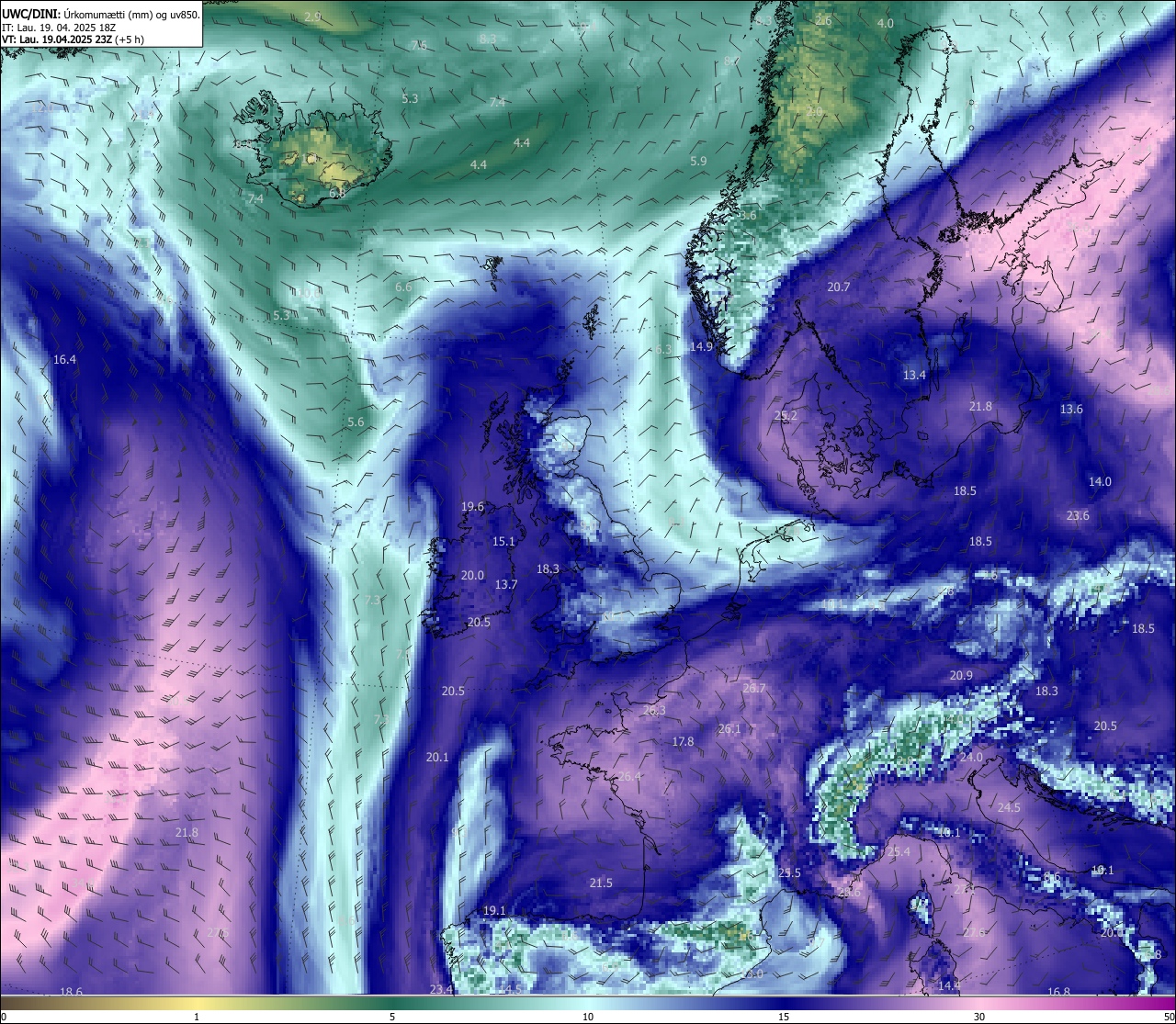Click the 18.6 value at the bottom left

click(71, 992)
